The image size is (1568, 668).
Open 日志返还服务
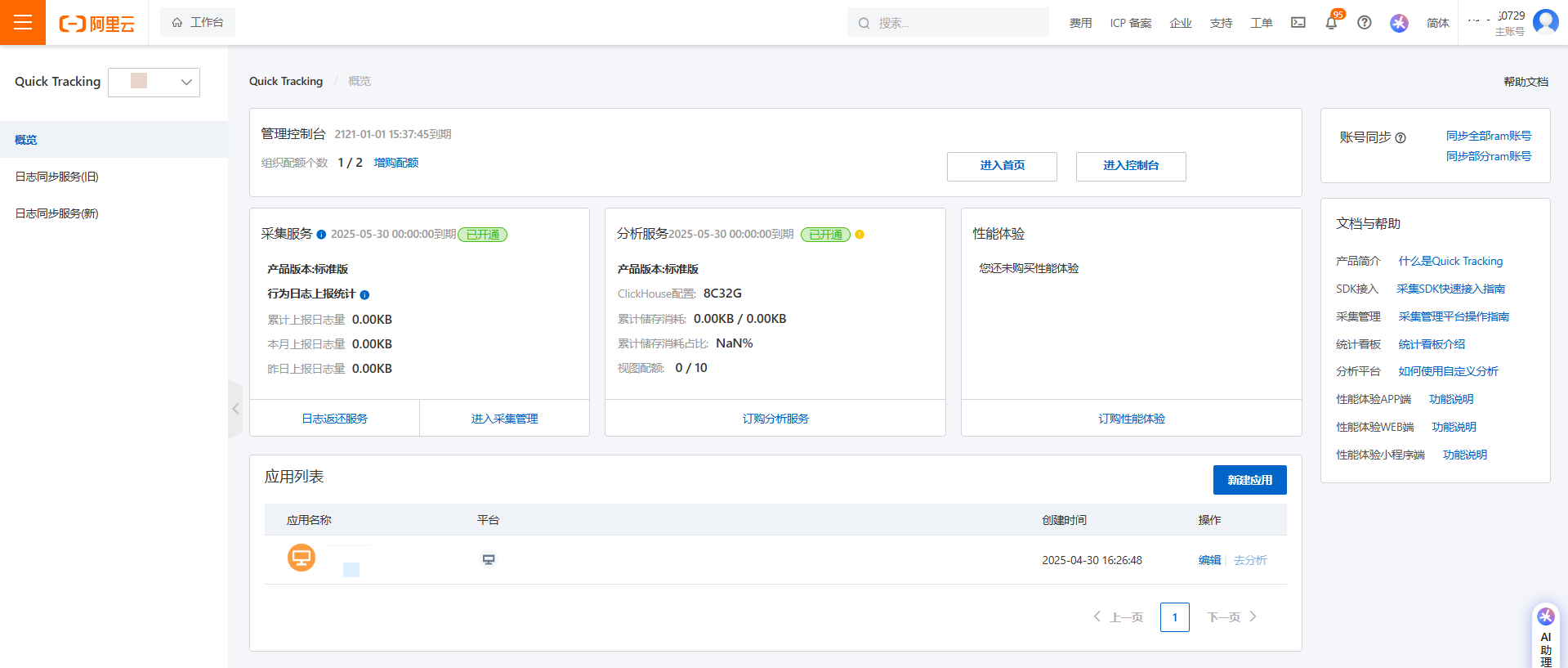tap(335, 419)
